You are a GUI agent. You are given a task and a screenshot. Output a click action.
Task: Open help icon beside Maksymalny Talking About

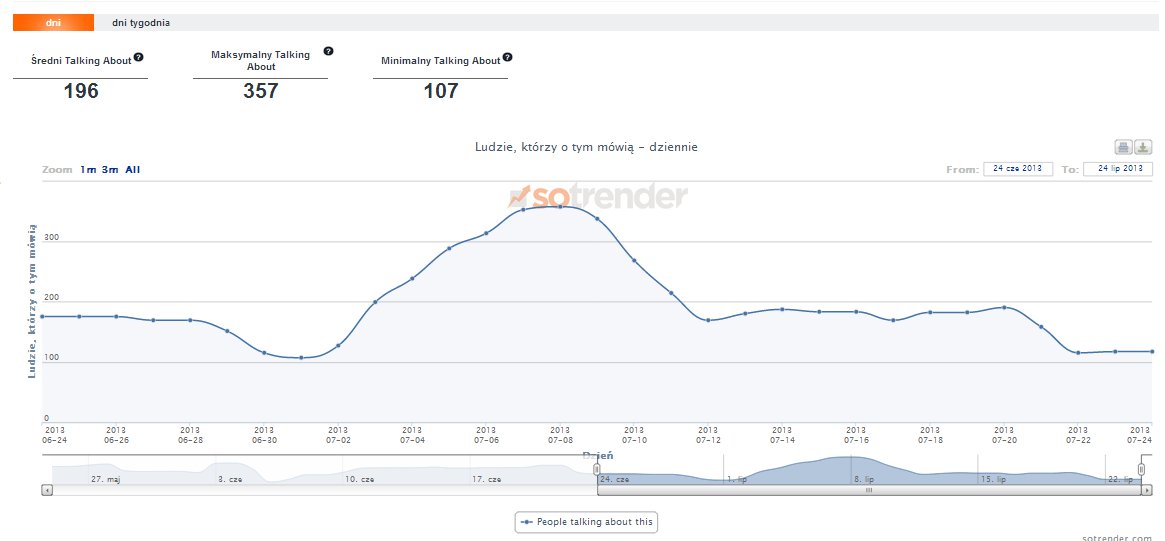[x=328, y=51]
